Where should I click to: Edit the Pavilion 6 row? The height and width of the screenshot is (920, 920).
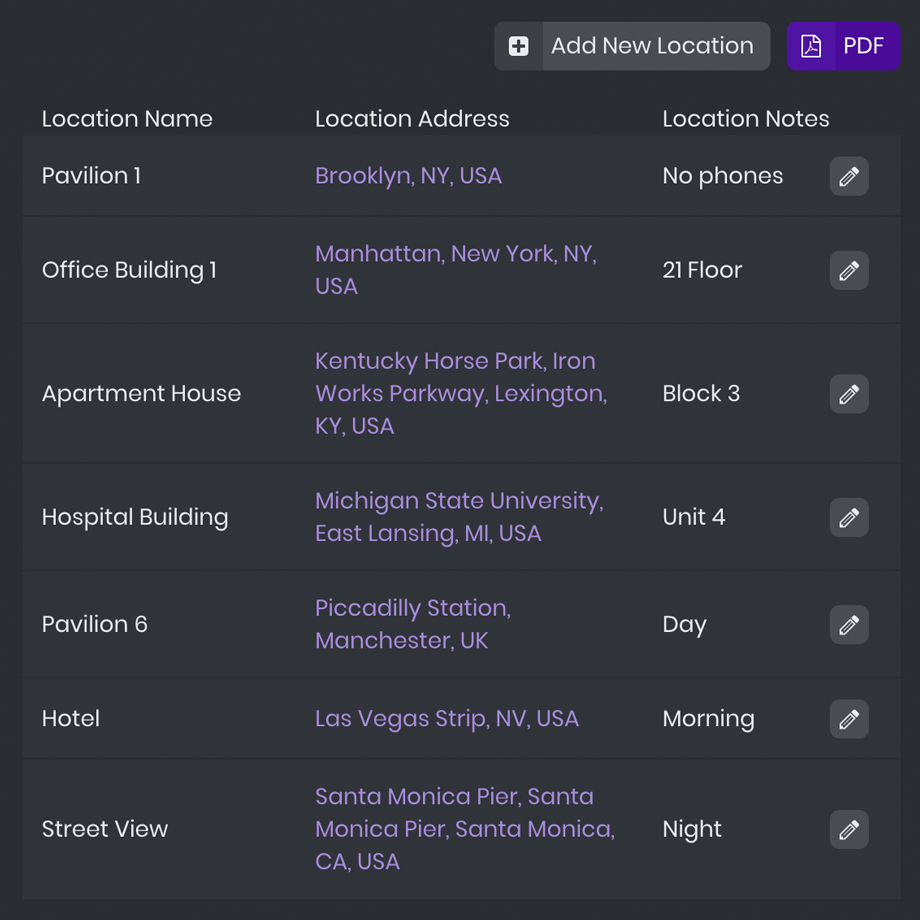pyautogui.click(x=849, y=624)
